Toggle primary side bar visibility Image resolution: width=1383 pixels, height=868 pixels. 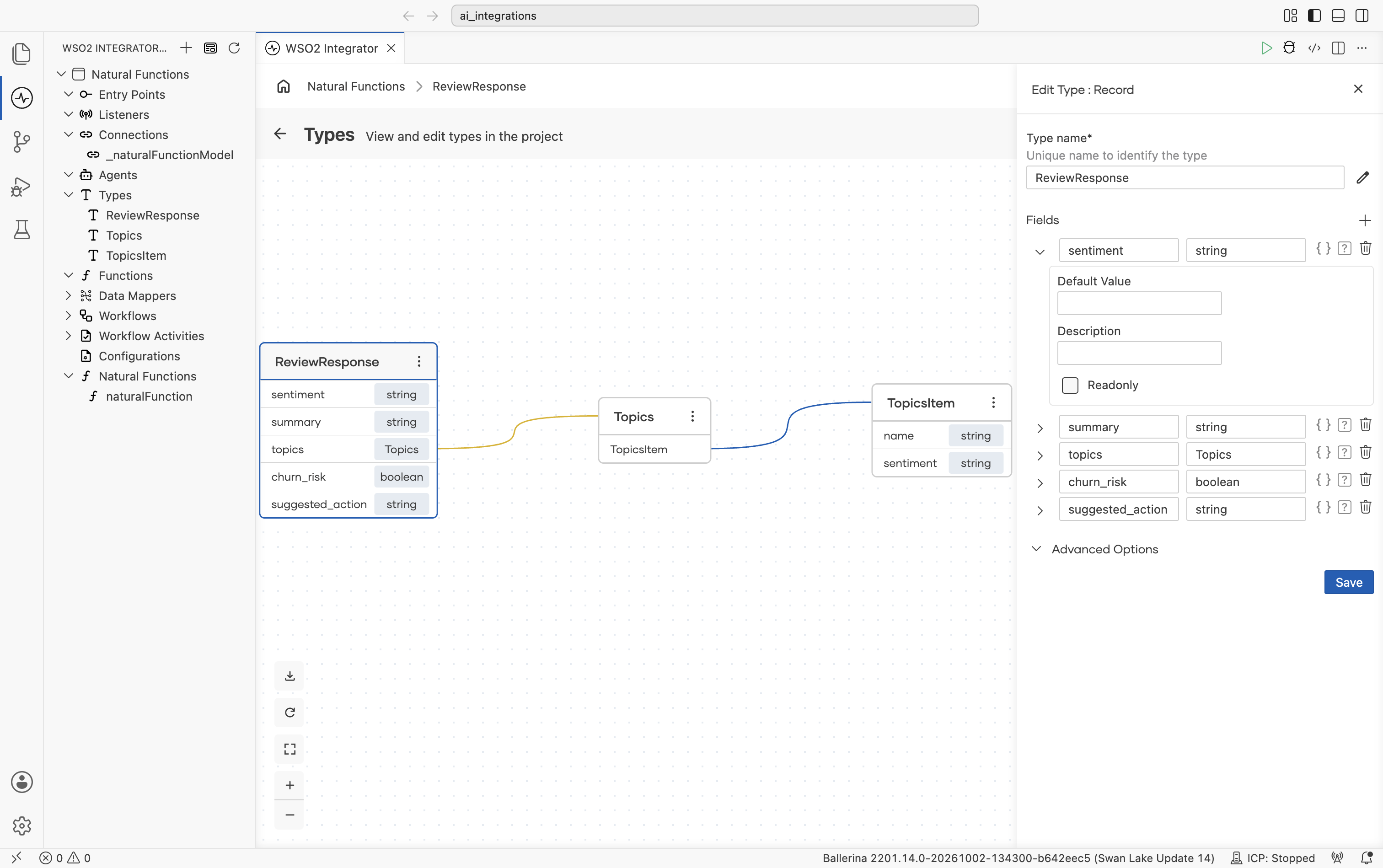pyautogui.click(x=1314, y=16)
